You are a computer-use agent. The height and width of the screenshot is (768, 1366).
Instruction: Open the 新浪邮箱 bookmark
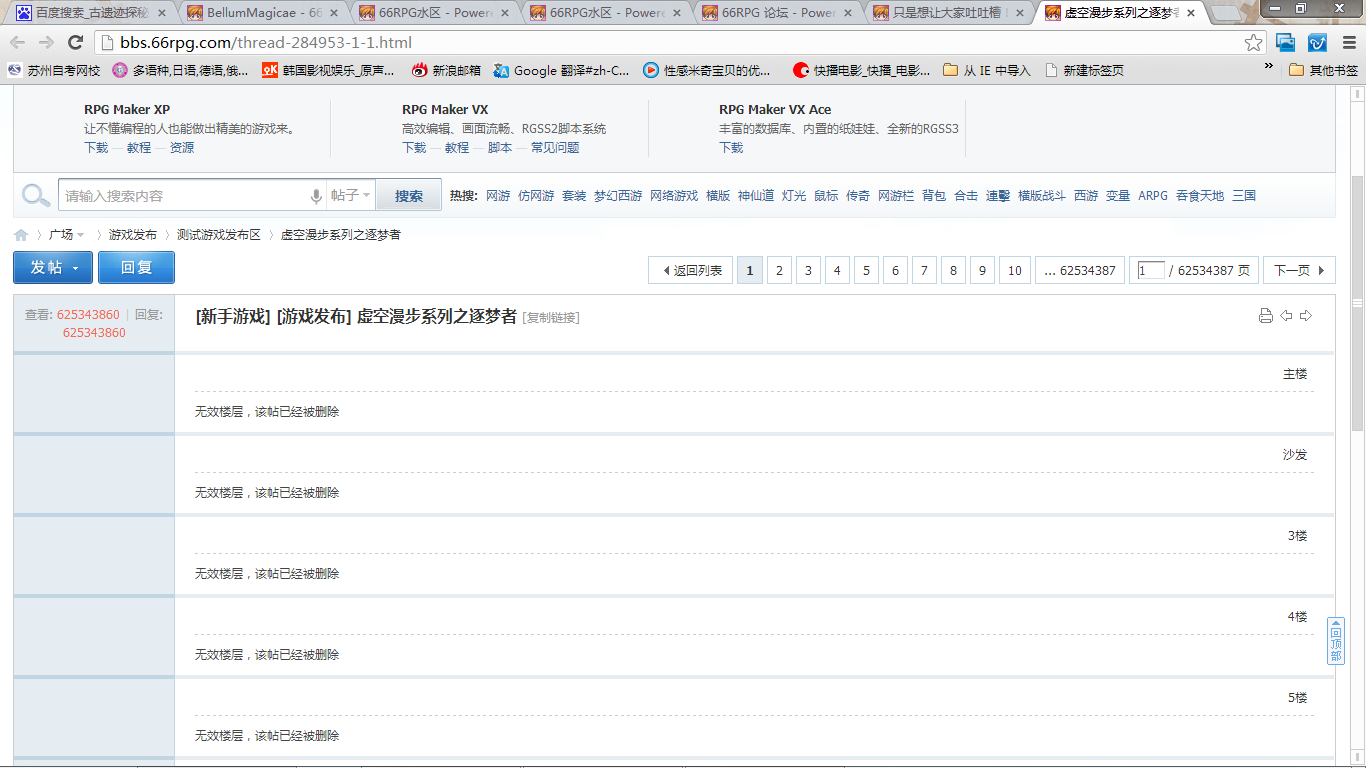446,70
